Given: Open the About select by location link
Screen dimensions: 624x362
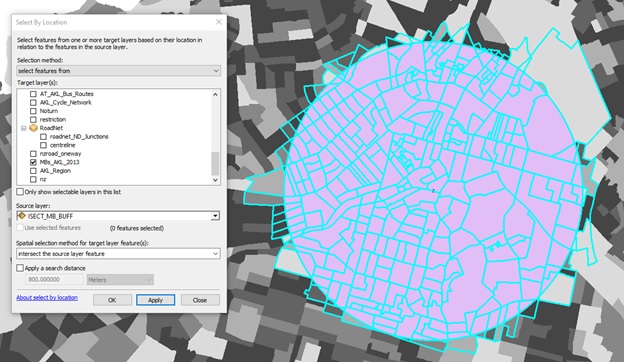Looking at the screenshot, I should tap(47, 298).
